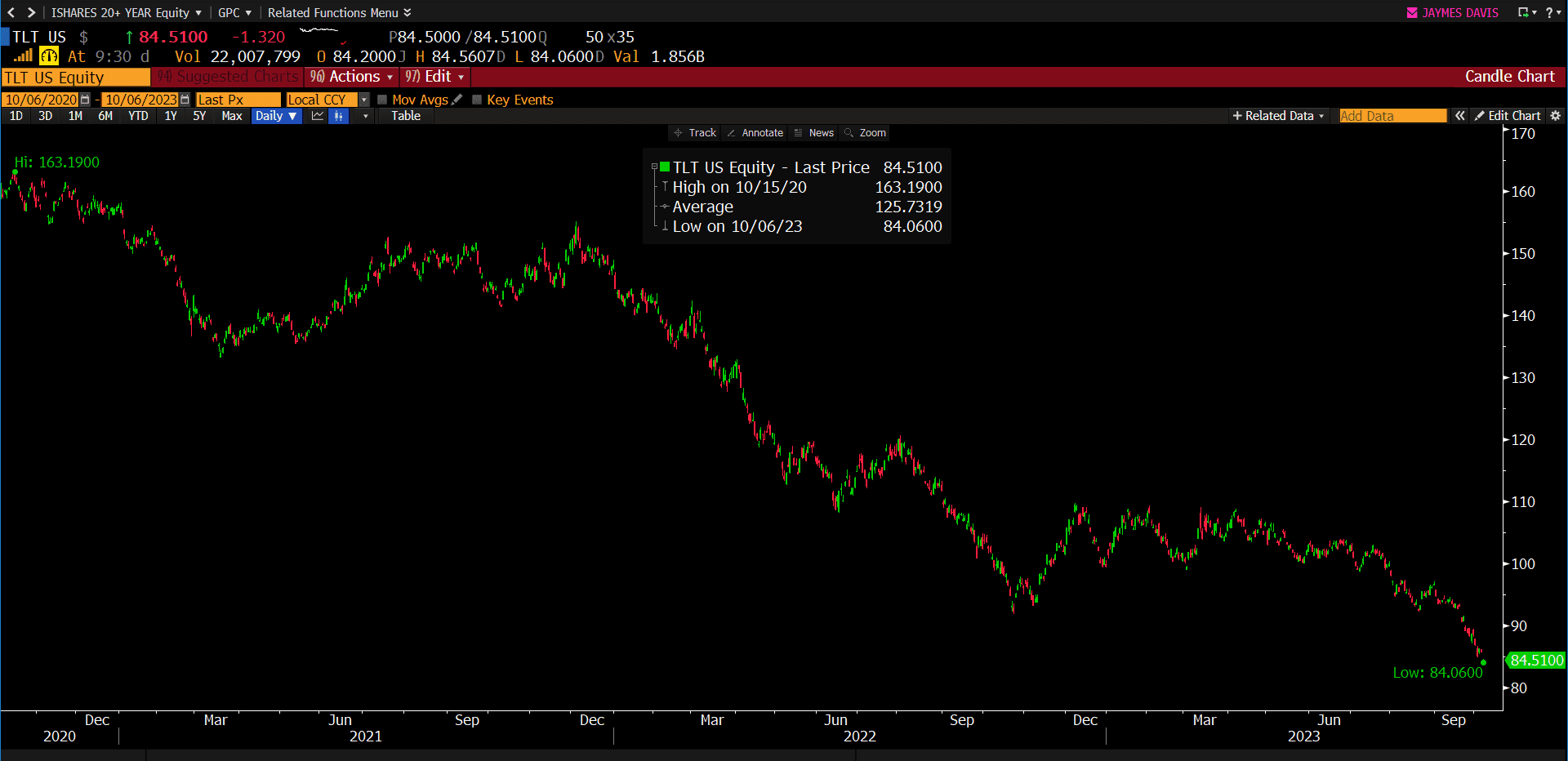The height and width of the screenshot is (761, 1568).
Task: Click the JAYMES DAVIS user name
Action: coord(1460,13)
